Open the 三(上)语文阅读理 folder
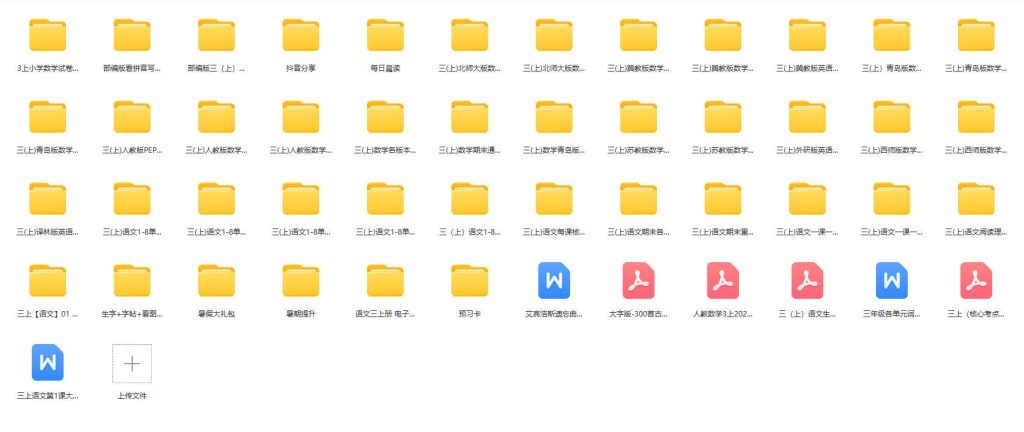The width and height of the screenshot is (1024, 432). pyautogui.click(x=975, y=199)
